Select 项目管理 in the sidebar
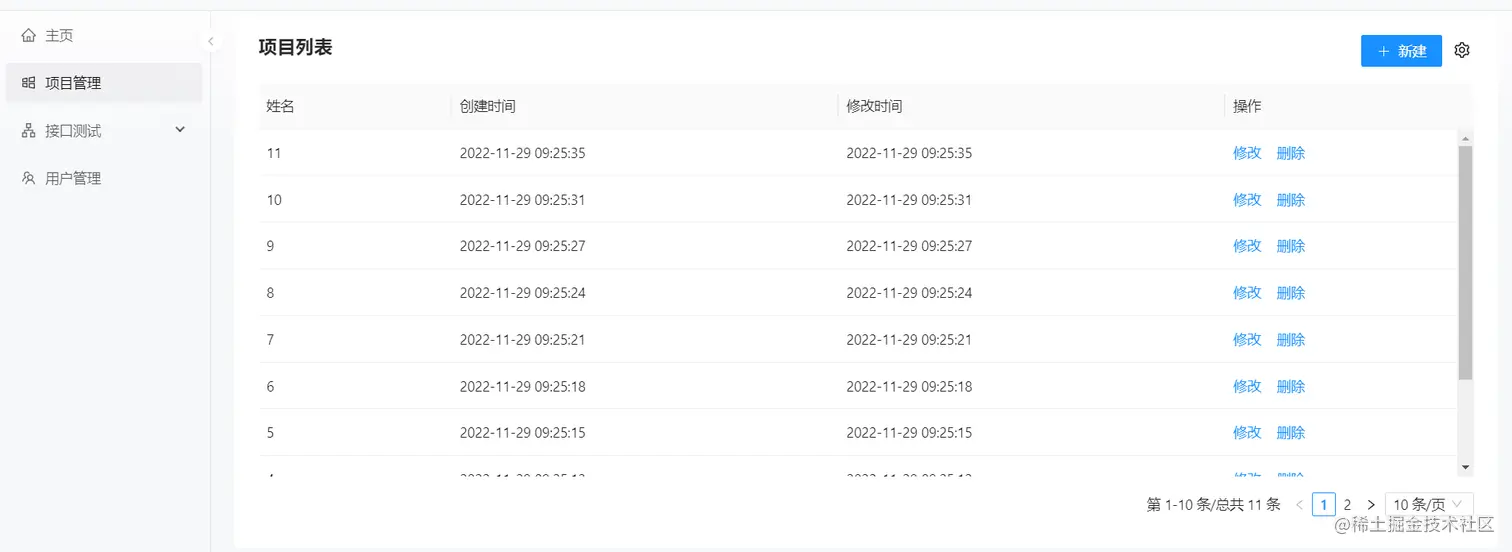Image resolution: width=1512 pixels, height=552 pixels. click(x=104, y=83)
